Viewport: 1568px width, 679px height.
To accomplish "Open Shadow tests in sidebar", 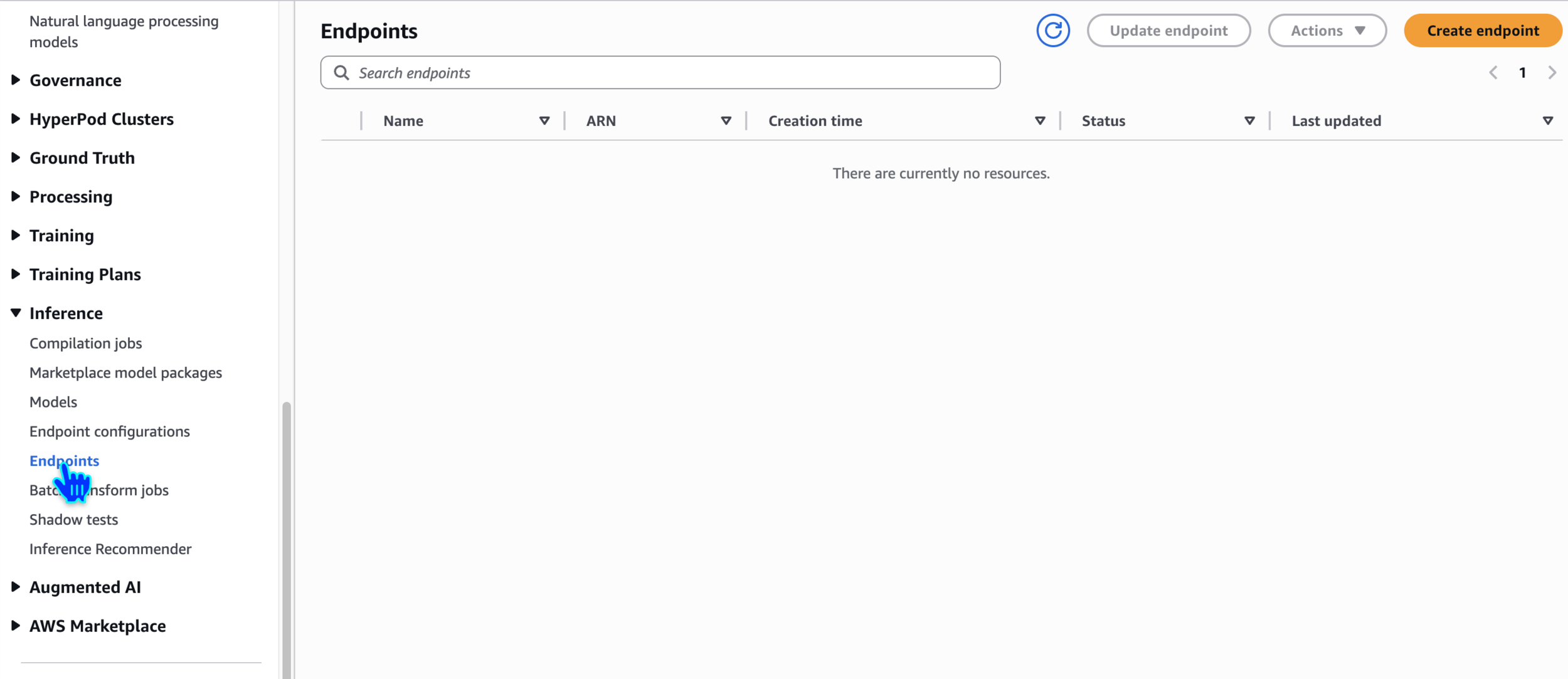I will coord(73,519).
